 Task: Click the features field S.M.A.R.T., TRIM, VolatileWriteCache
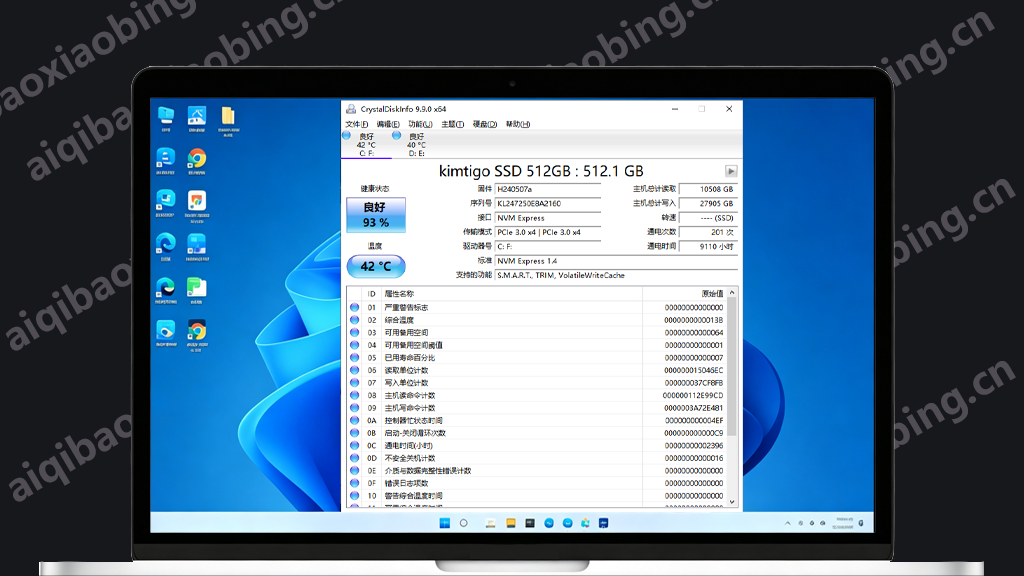point(616,276)
